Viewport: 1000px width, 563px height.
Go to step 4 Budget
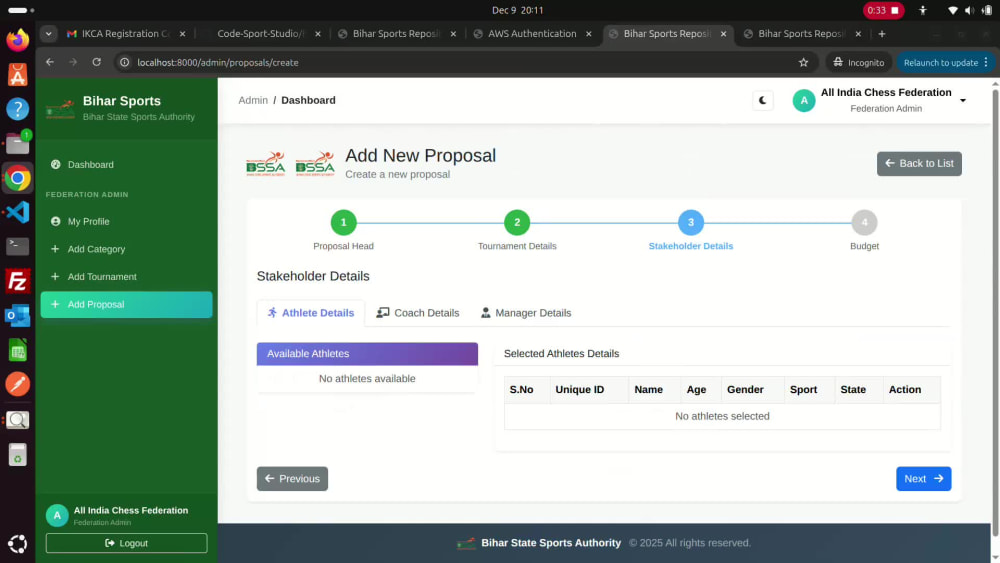click(864, 223)
